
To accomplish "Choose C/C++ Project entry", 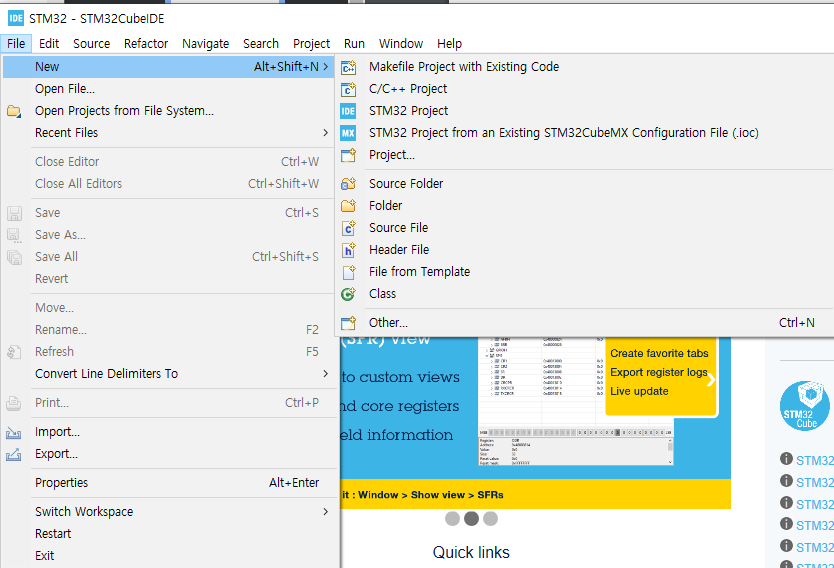I will [x=585, y=88].
